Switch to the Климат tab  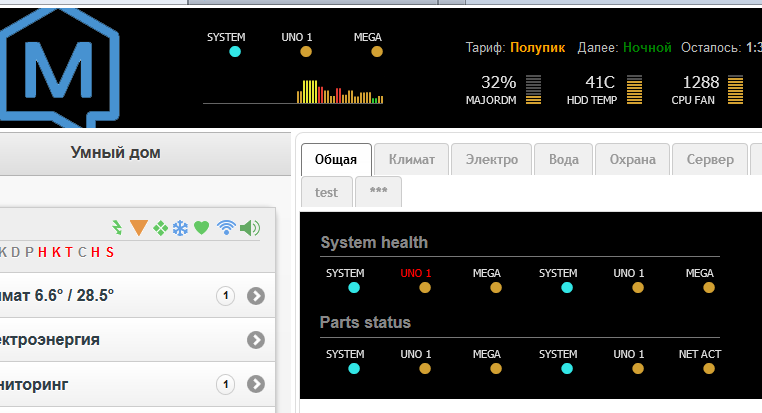click(411, 159)
